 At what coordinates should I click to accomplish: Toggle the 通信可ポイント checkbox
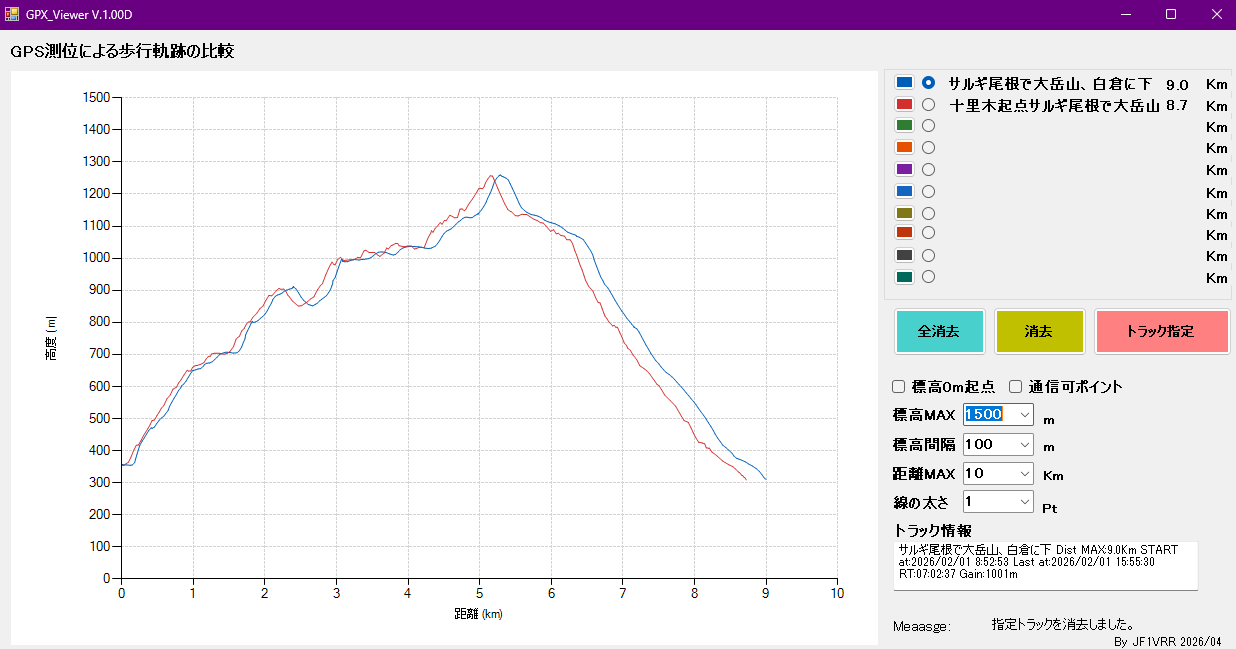1015,387
